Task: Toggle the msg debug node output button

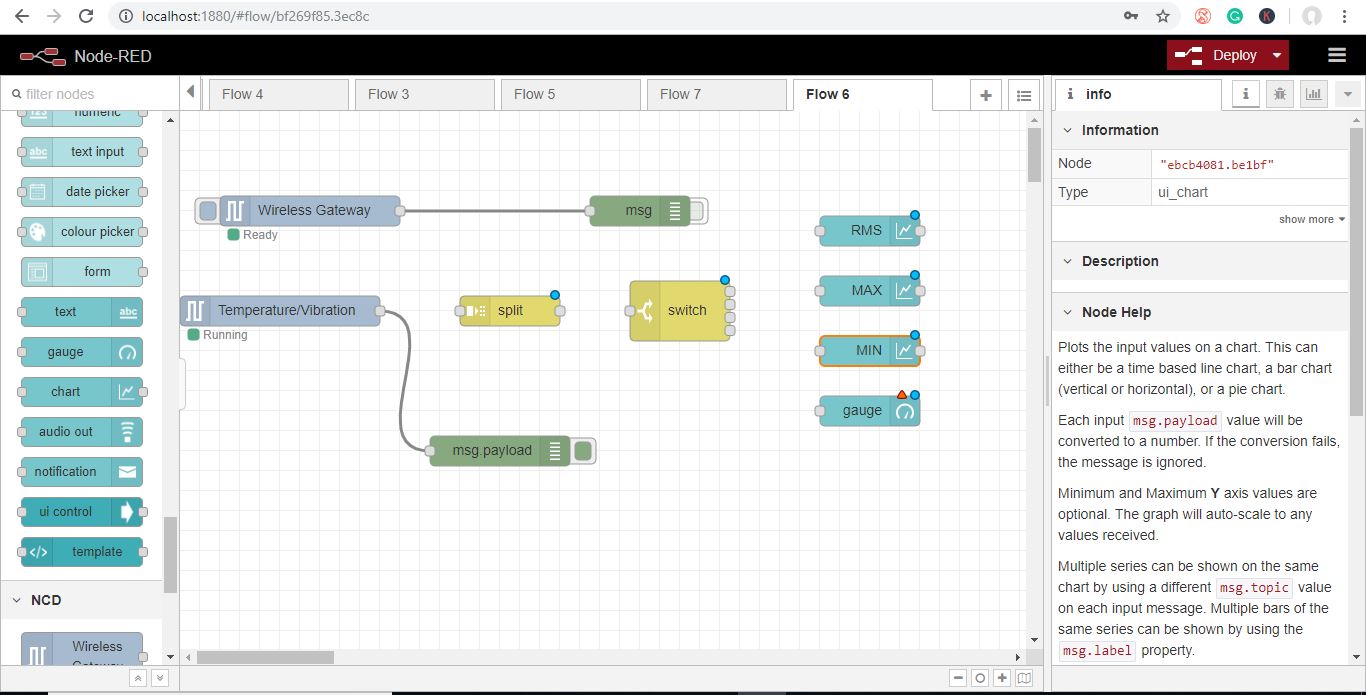Action: [697, 211]
